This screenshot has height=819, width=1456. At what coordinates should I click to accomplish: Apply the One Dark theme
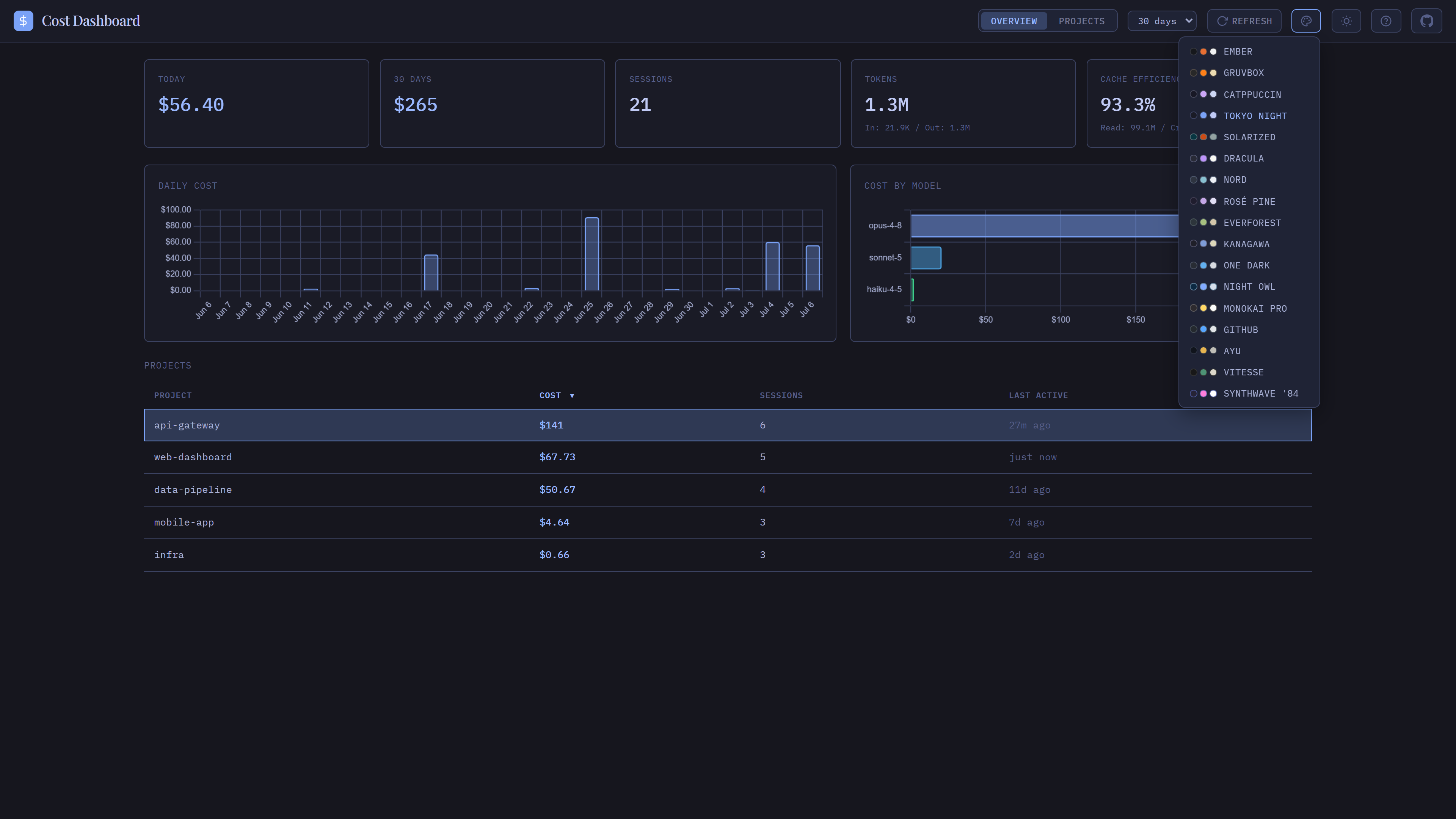pos(1249,265)
